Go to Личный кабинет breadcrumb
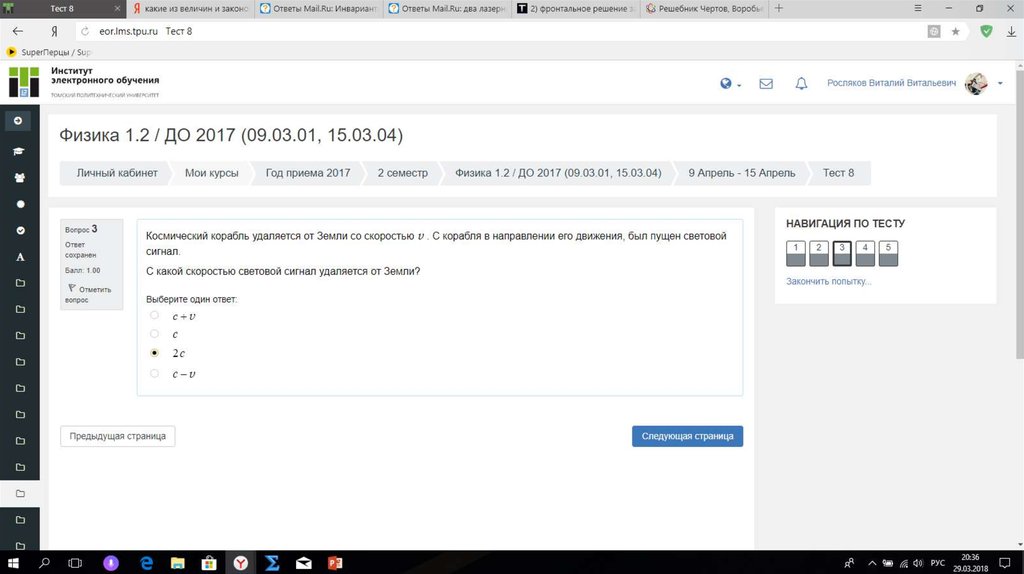 point(117,173)
